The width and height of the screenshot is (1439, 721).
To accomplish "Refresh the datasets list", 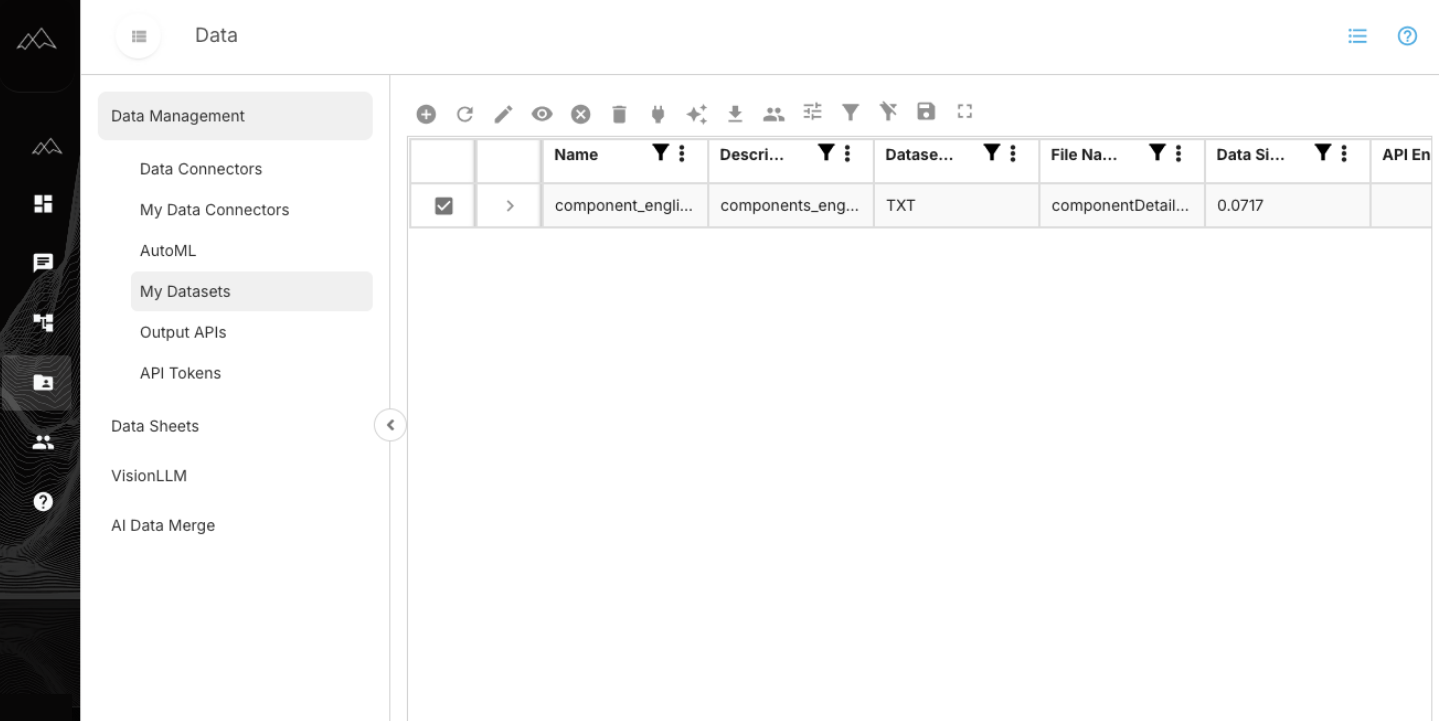I will (x=465, y=113).
